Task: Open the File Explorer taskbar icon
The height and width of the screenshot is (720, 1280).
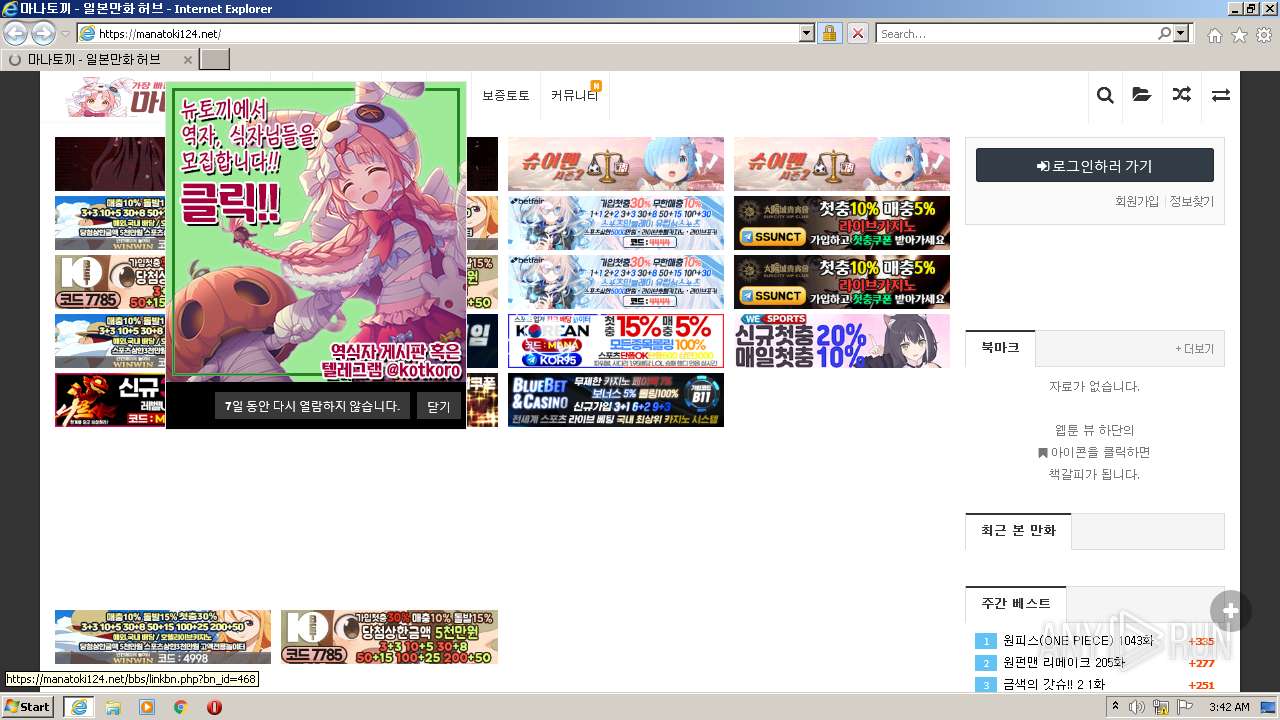Action: pos(113,707)
